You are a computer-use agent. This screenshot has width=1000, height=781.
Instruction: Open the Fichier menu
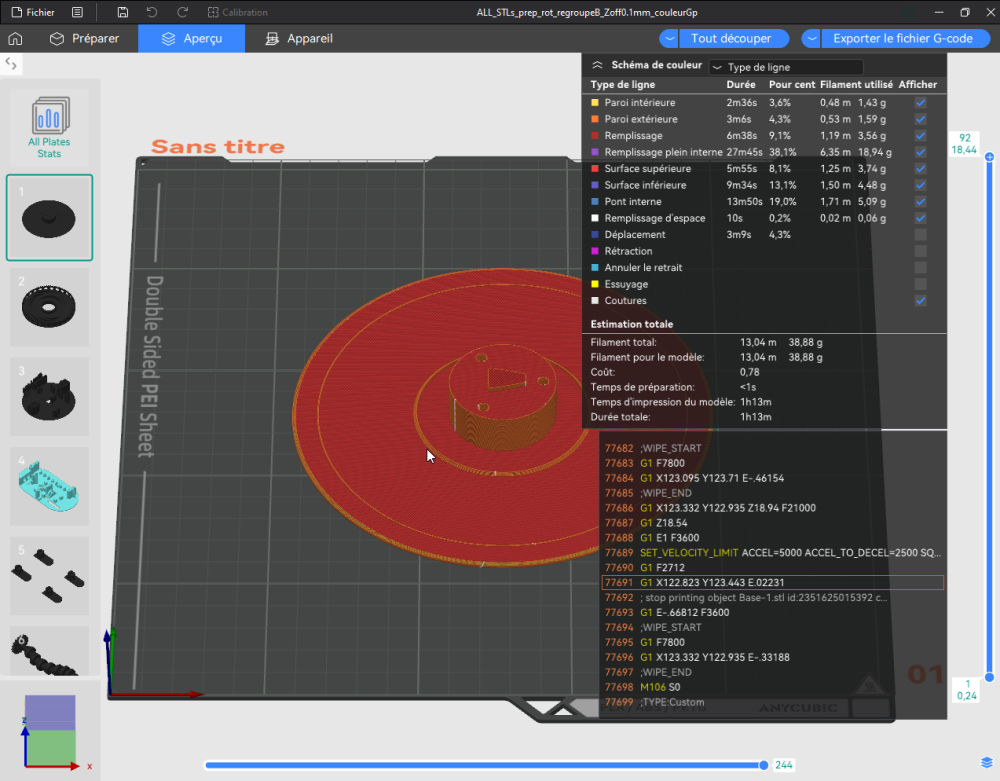pos(33,12)
